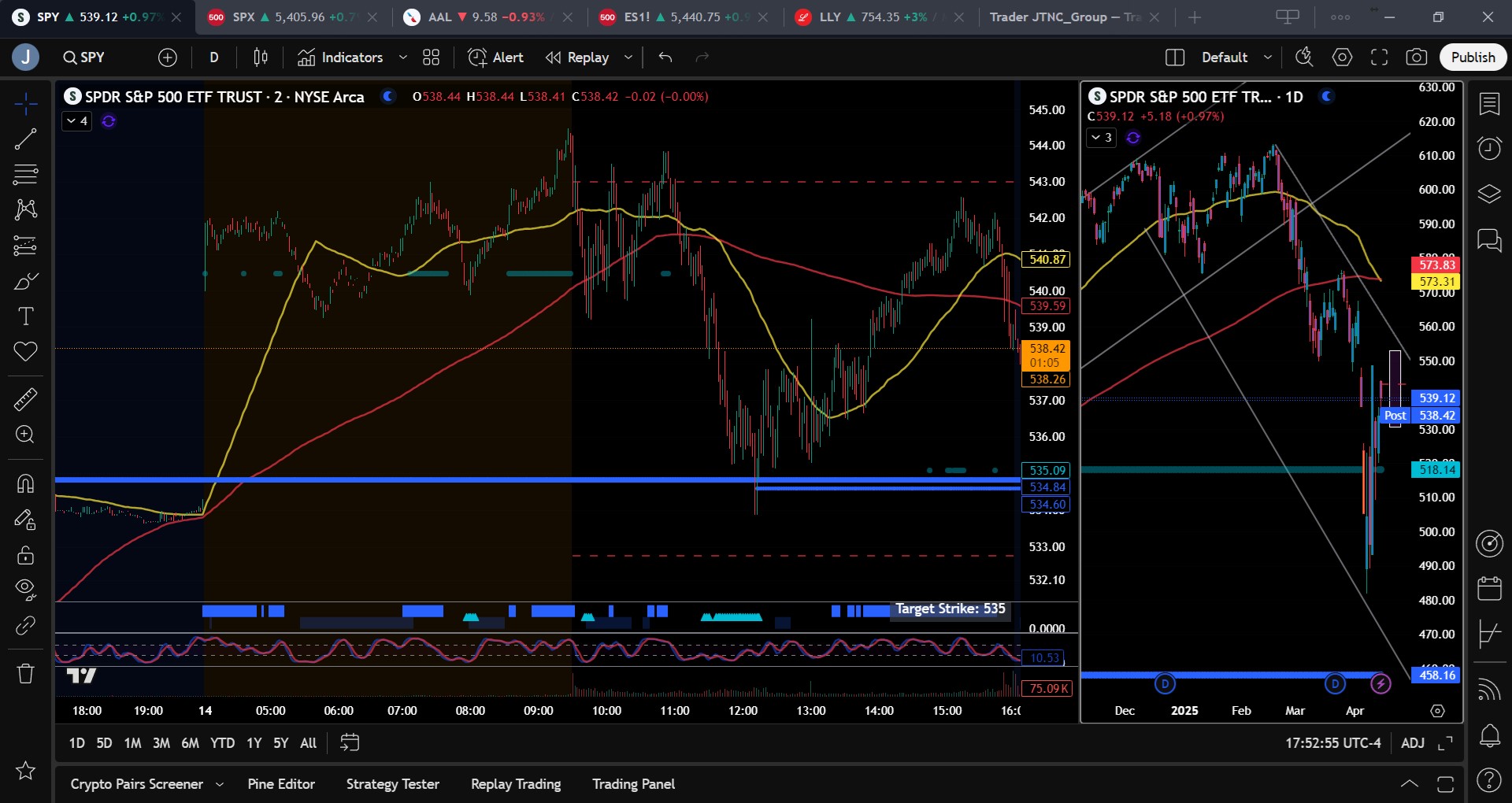
Task: Open the alerts clock panel
Action: (x=1489, y=149)
